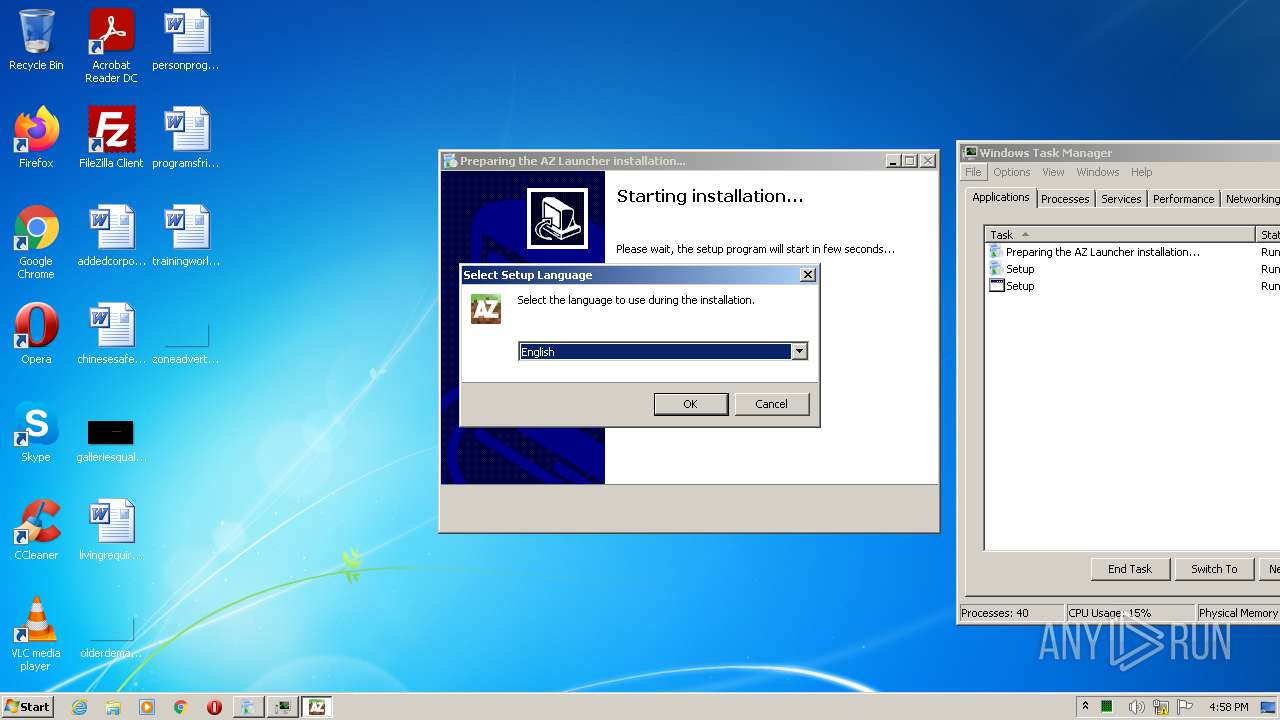Open the Action Center flag icon

tap(1184, 707)
